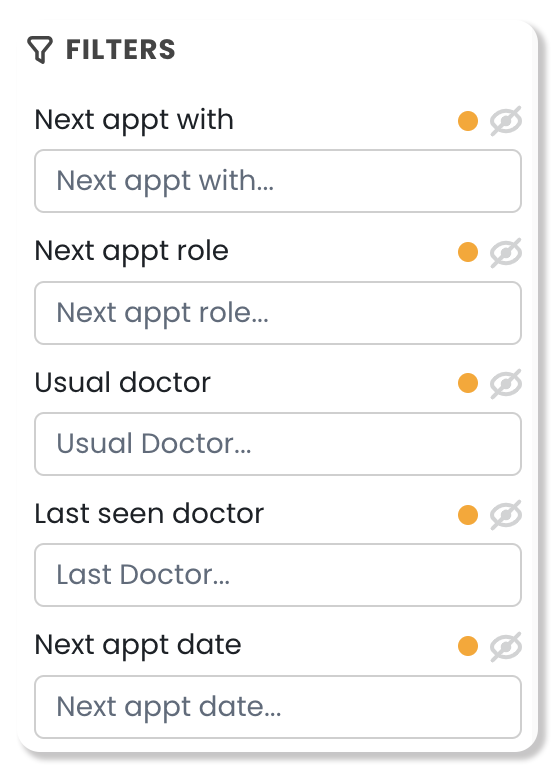Image resolution: width=553 pixels, height=773 pixels.
Task: Toggle visibility of Usual doctor filter
Action: pos(506,383)
